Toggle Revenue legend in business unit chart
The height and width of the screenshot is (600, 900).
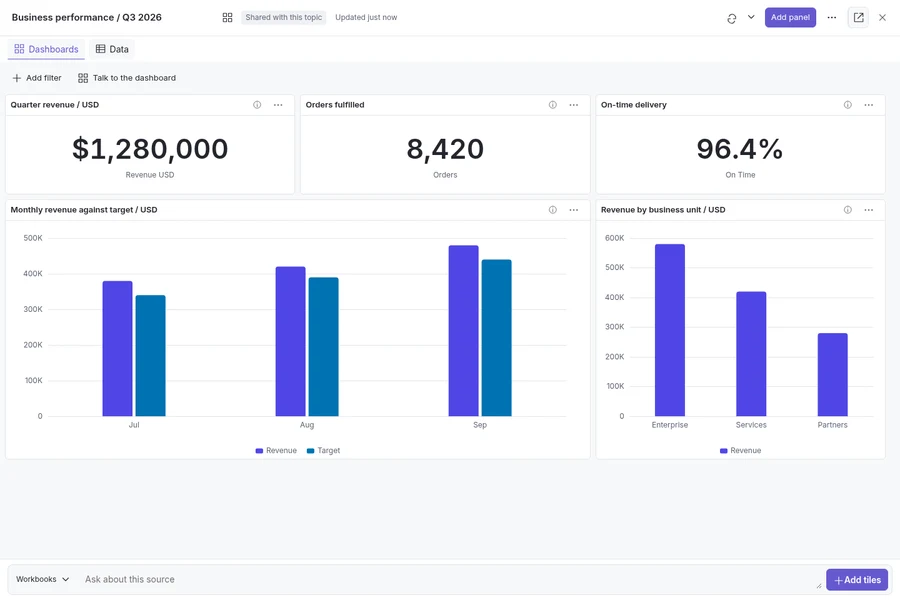tap(740, 451)
